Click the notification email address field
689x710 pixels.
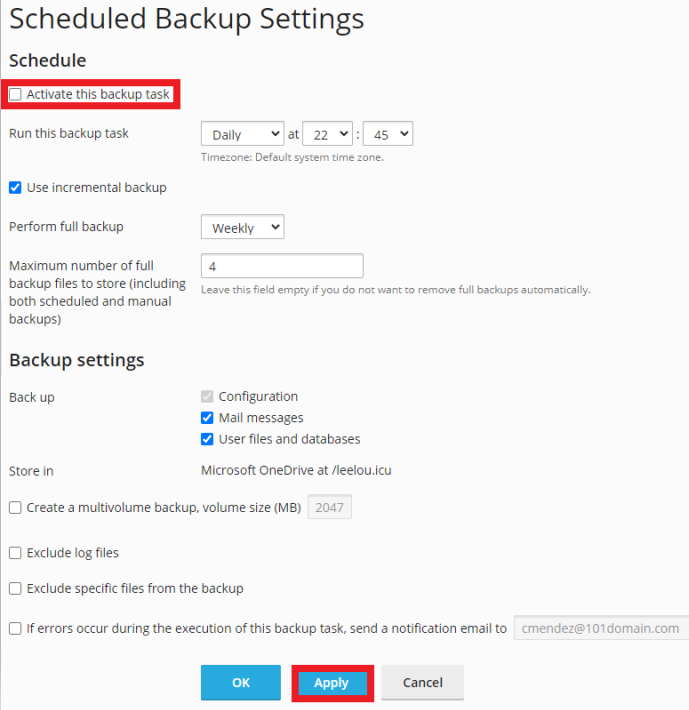tap(600, 629)
